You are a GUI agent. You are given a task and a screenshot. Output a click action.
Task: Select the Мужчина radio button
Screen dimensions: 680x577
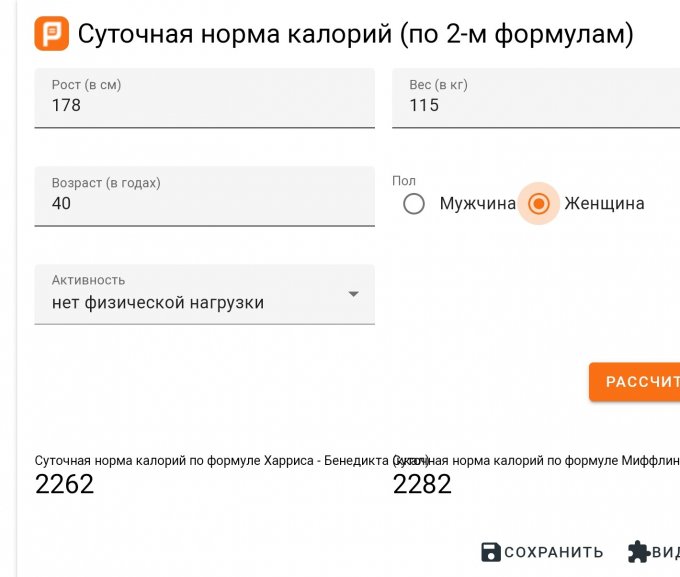[x=414, y=204]
